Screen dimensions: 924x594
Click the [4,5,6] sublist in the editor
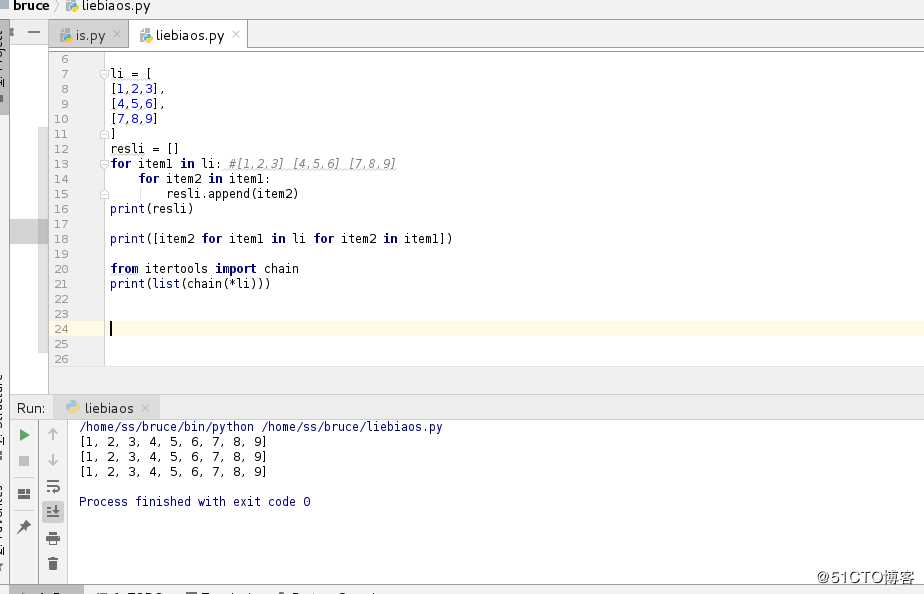(134, 104)
